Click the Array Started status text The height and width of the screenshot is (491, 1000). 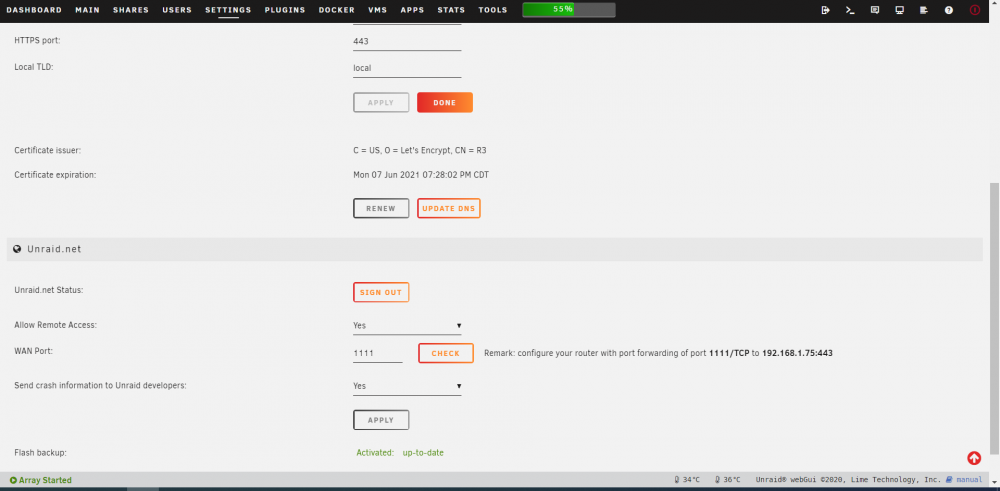[45, 480]
